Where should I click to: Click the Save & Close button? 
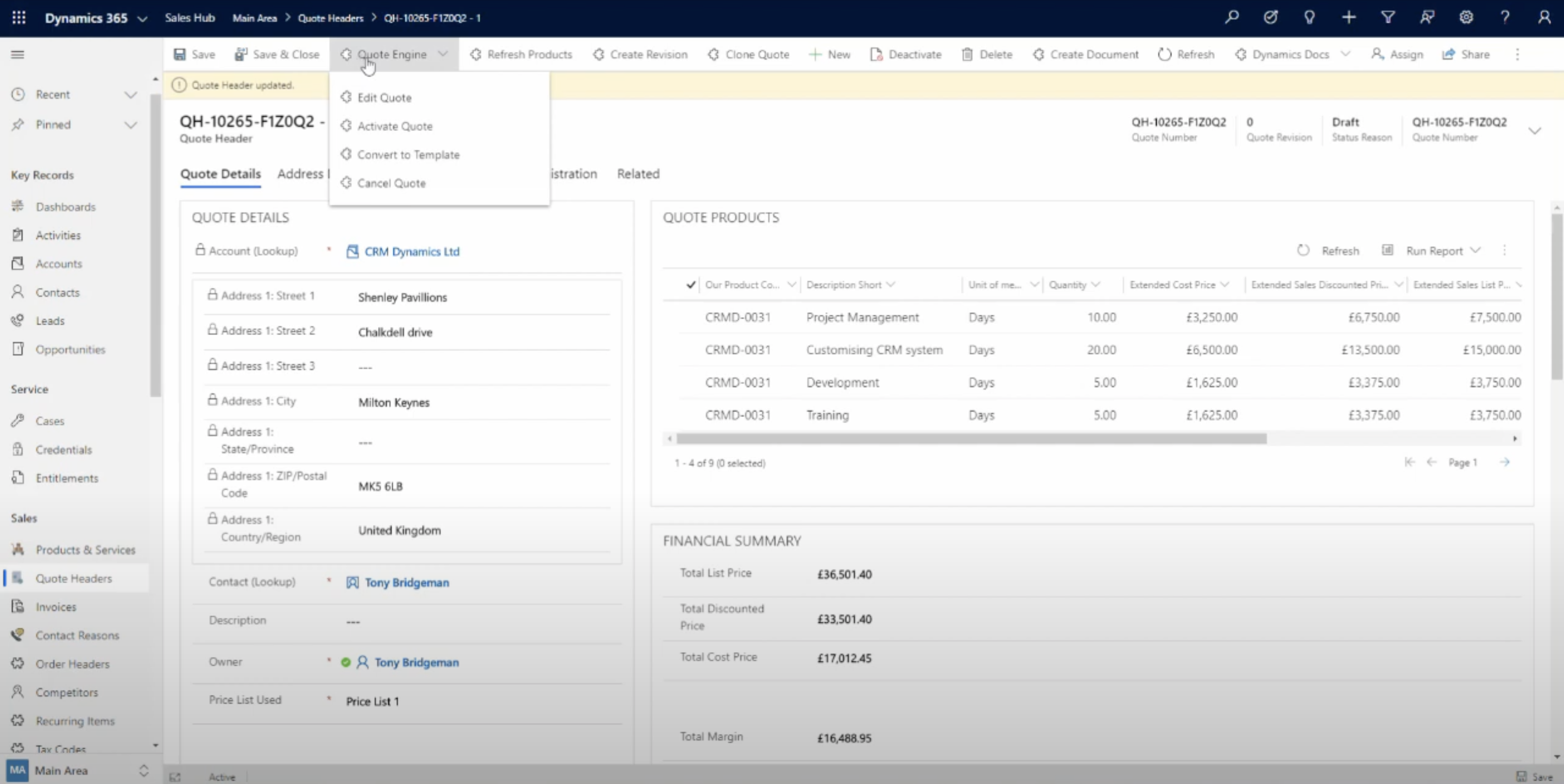(x=277, y=54)
